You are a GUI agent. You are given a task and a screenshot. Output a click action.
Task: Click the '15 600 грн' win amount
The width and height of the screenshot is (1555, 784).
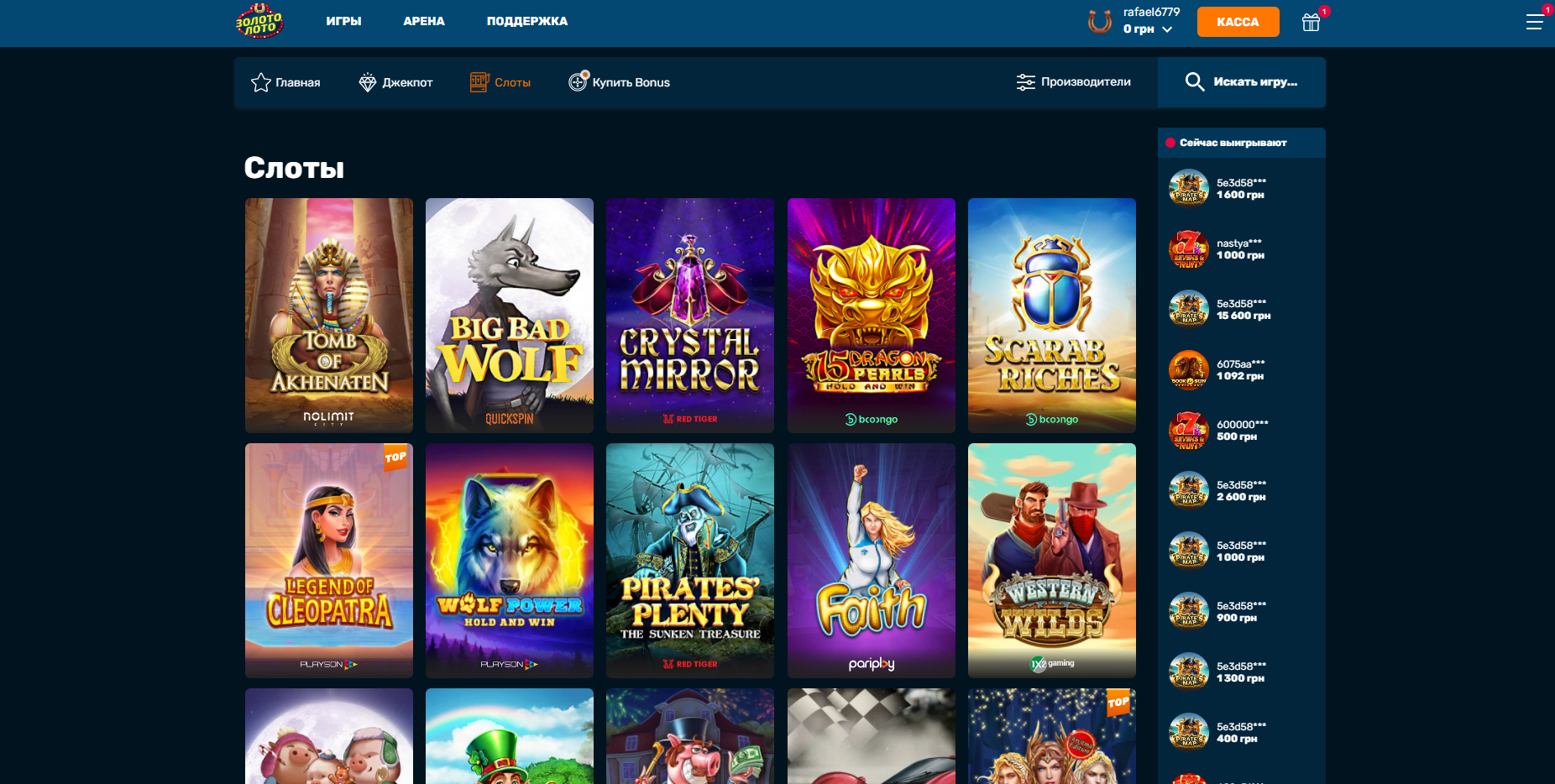[x=1243, y=316]
